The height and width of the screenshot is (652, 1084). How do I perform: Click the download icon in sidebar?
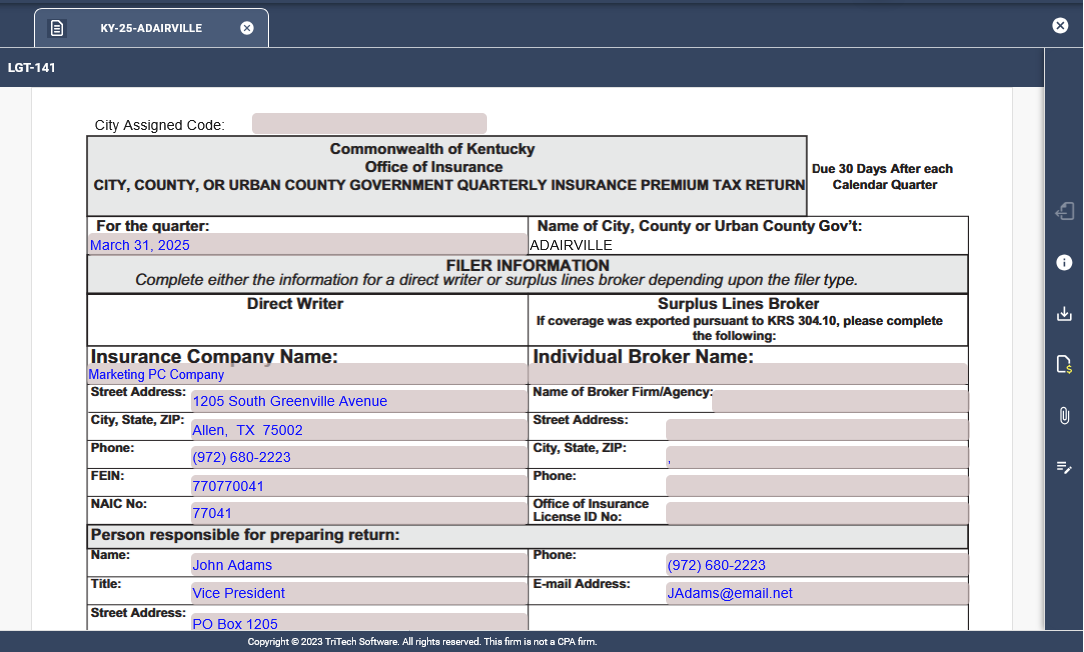point(1064,314)
